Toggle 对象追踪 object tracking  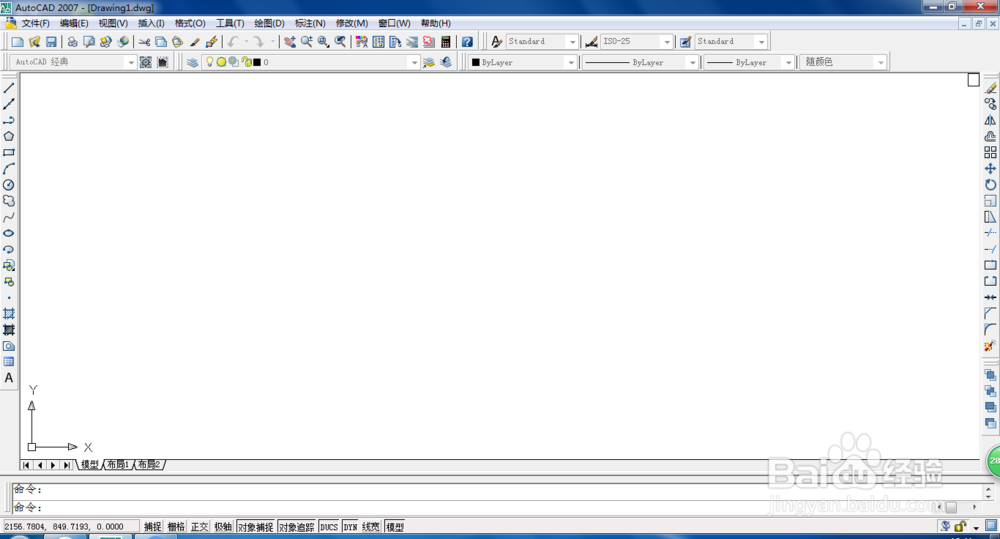(x=297, y=527)
